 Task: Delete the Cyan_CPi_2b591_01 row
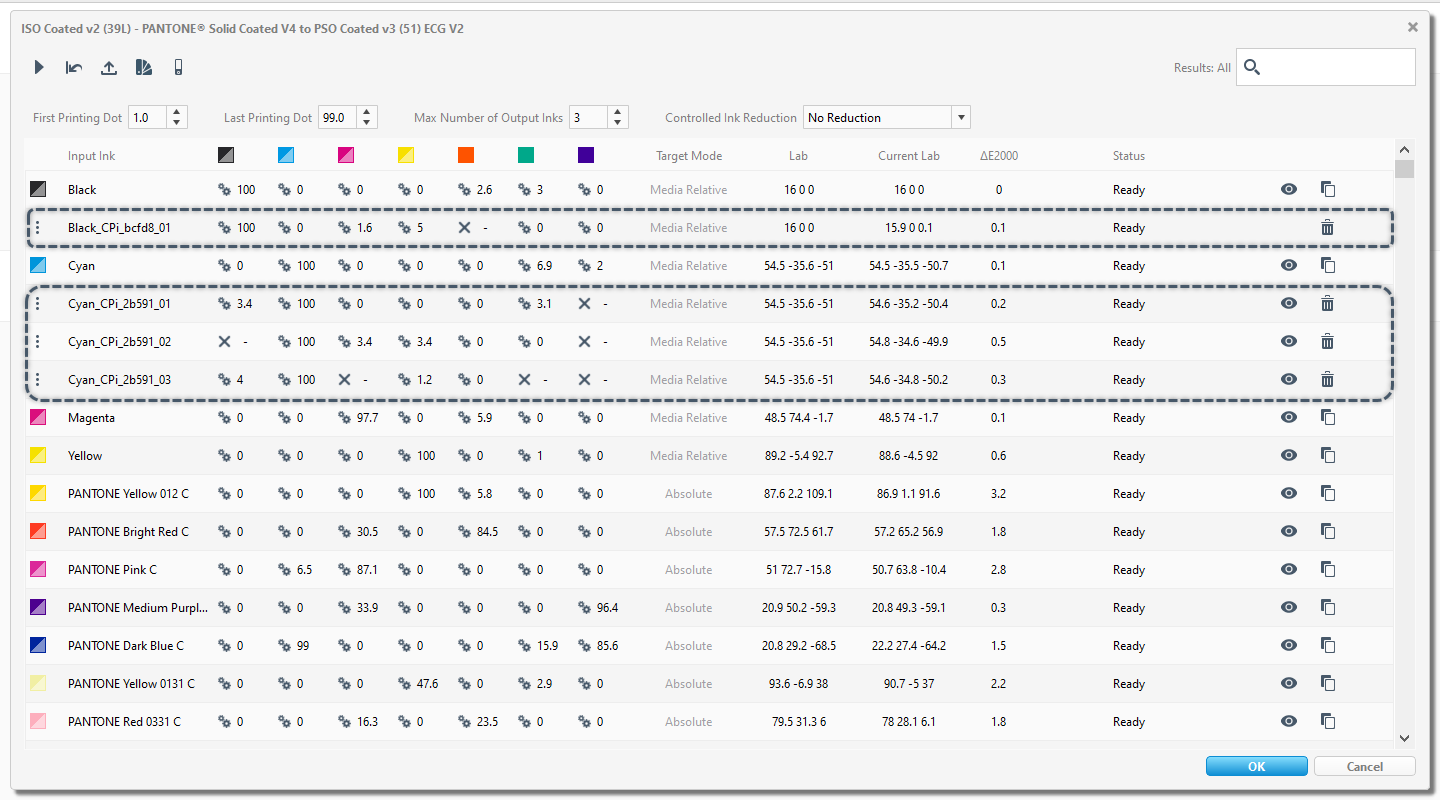[x=1328, y=303]
